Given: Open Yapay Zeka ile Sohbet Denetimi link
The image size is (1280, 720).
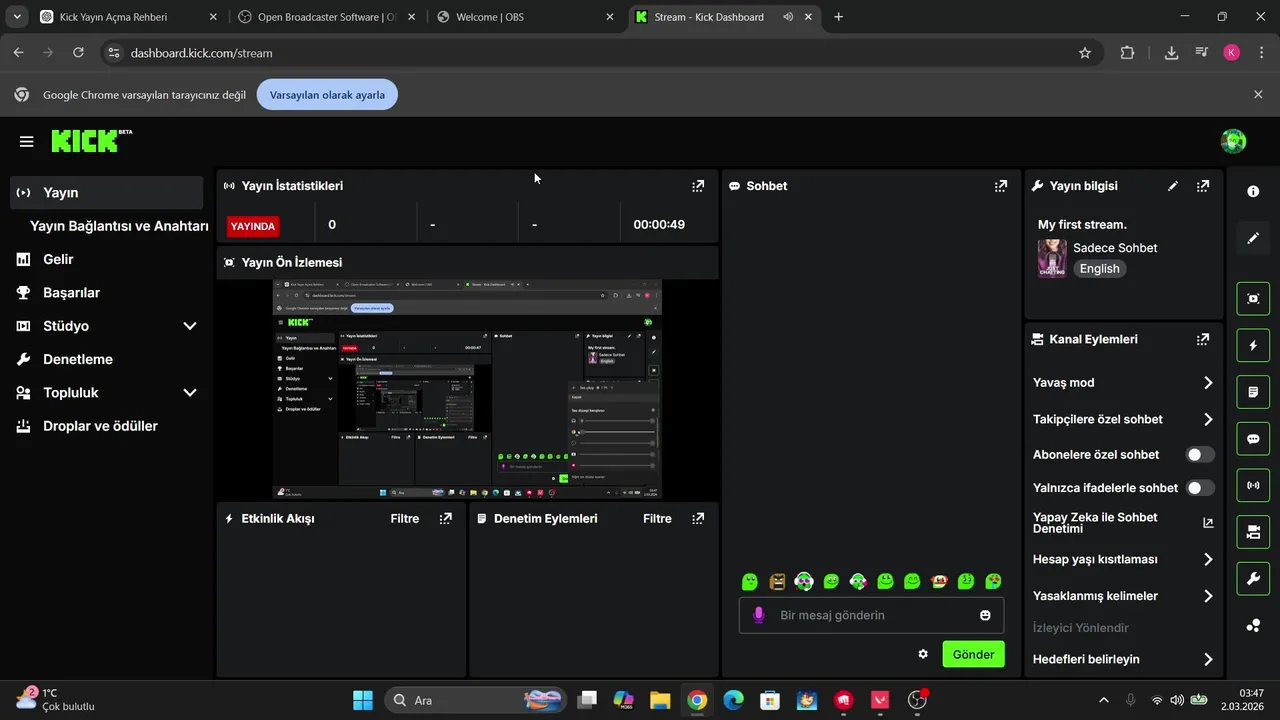Looking at the screenshot, I should 1123,523.
